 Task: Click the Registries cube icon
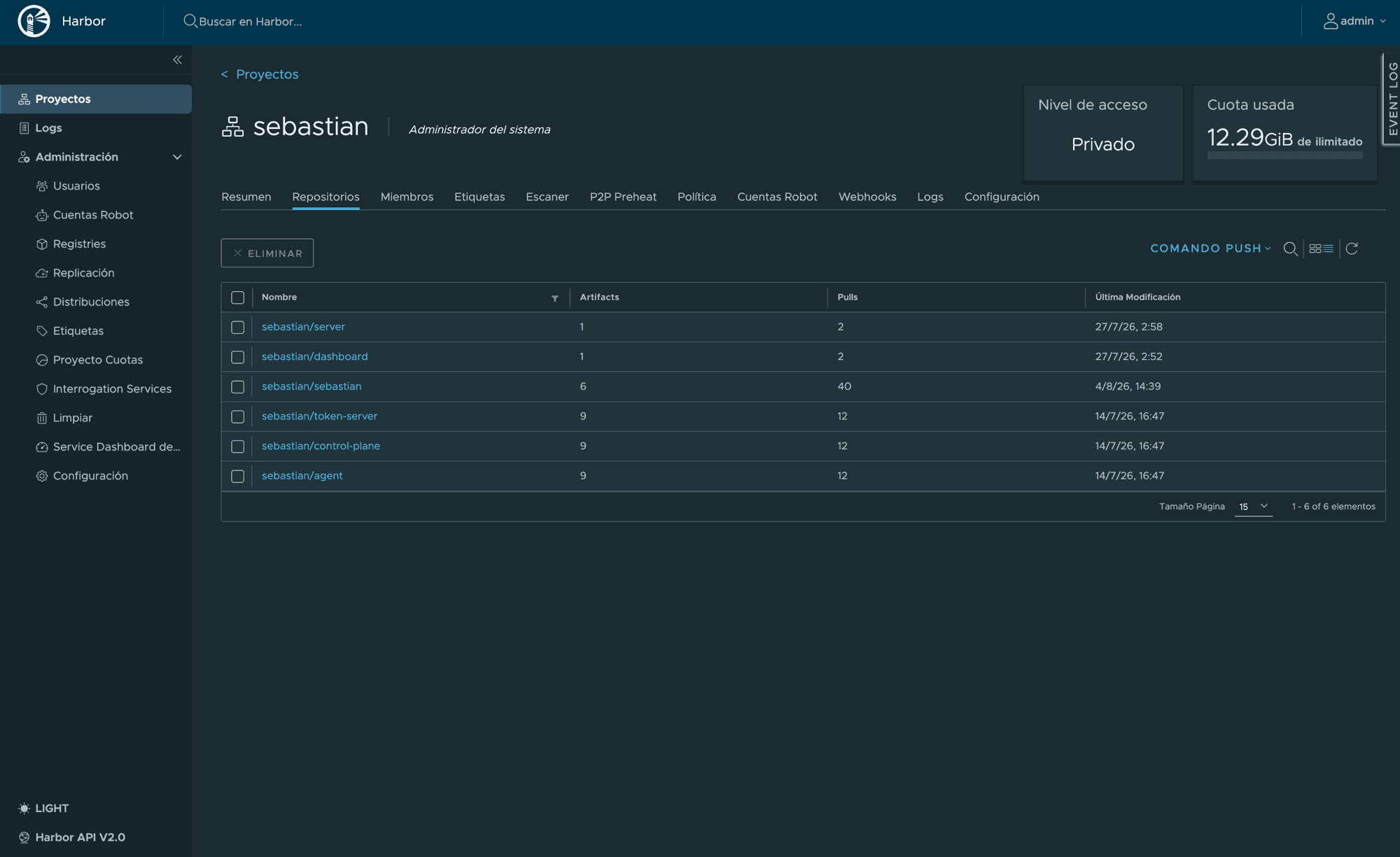pyautogui.click(x=42, y=244)
